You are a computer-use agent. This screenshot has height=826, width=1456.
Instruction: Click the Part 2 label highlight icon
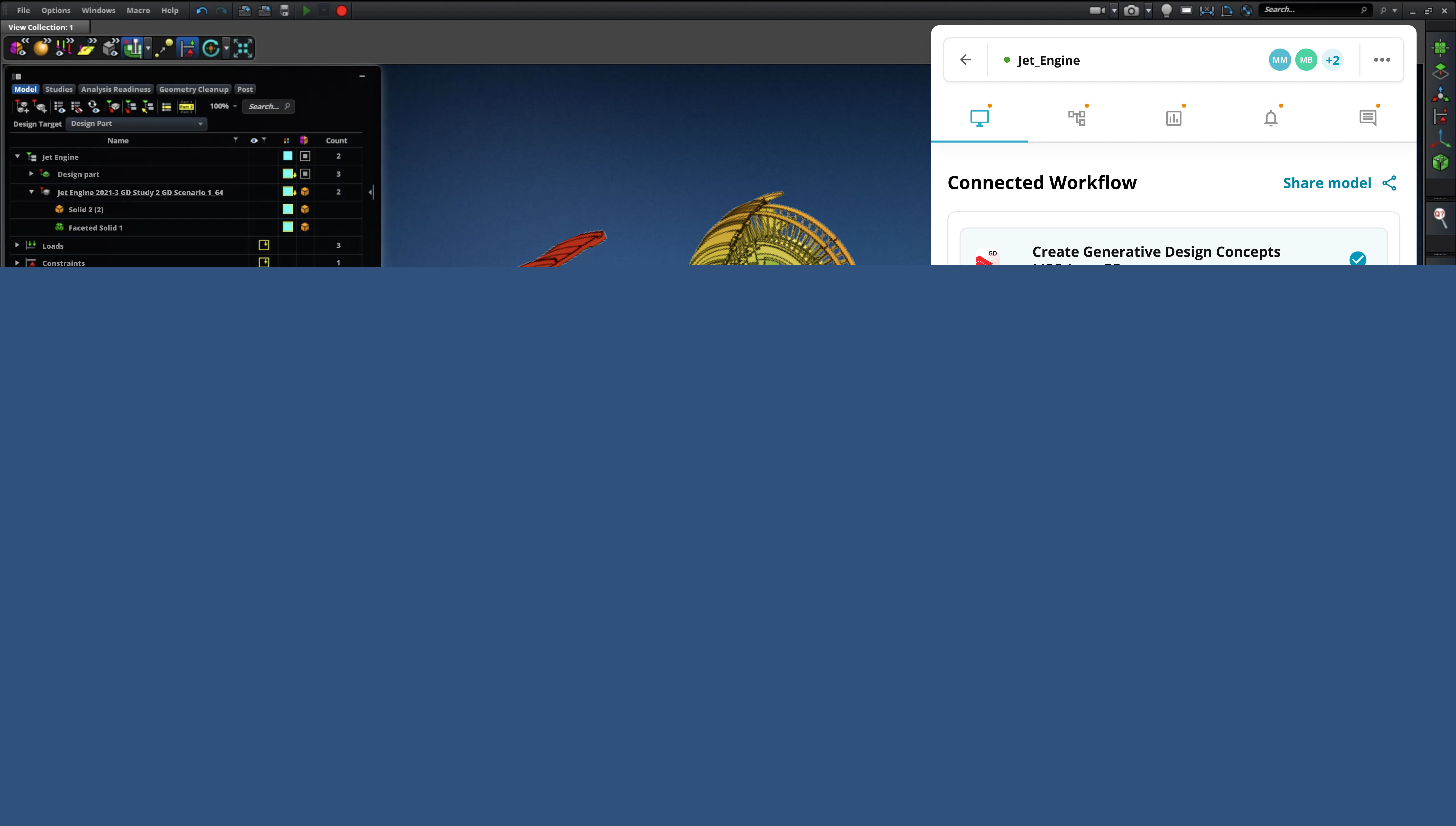[186, 106]
